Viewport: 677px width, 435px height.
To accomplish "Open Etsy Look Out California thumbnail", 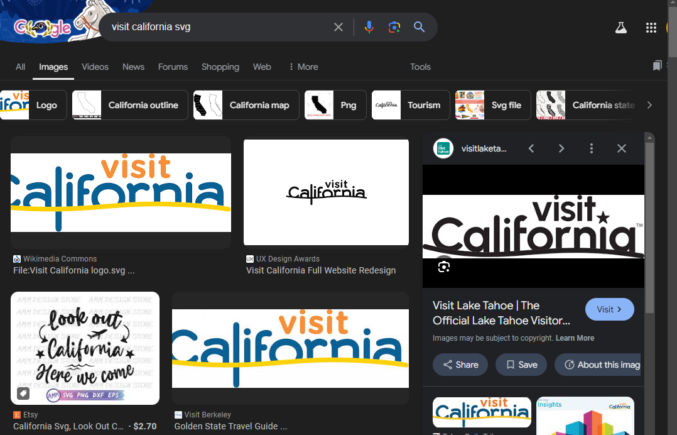I will click(85, 348).
